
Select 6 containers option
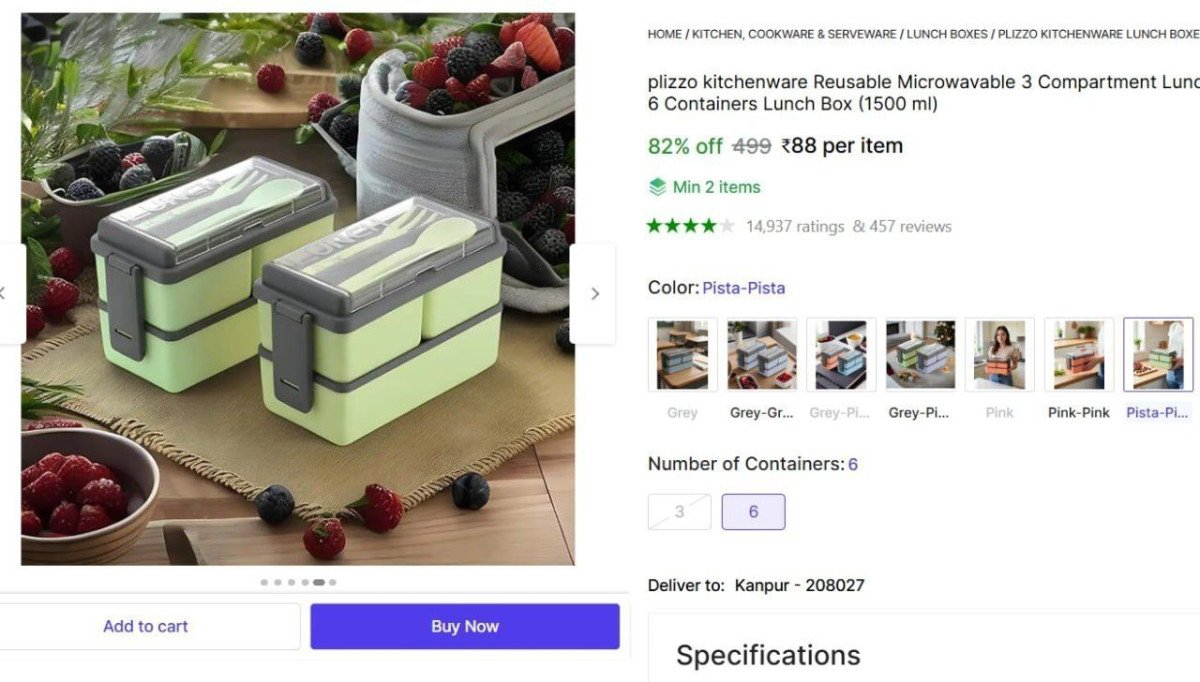[753, 512]
